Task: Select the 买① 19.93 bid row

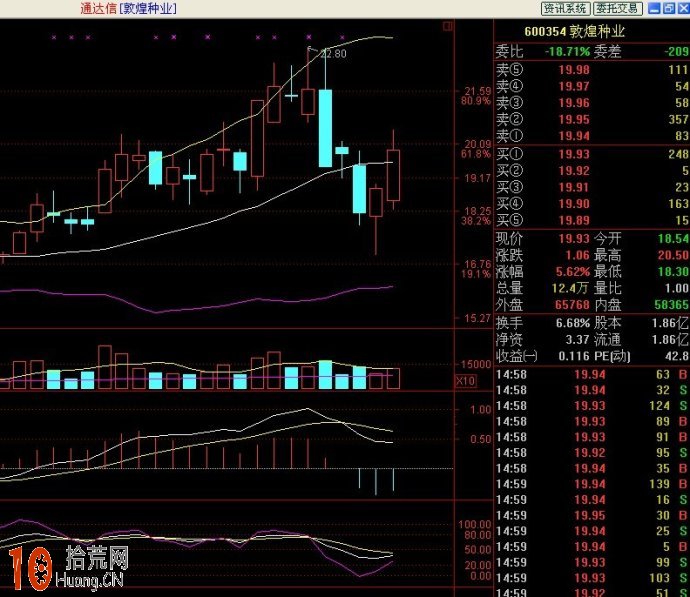Action: (x=592, y=154)
